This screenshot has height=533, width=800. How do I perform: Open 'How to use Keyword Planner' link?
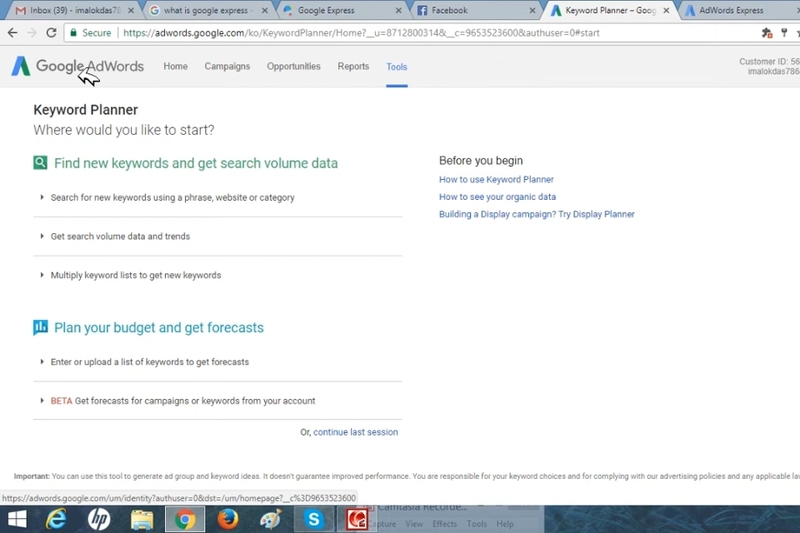(496, 180)
